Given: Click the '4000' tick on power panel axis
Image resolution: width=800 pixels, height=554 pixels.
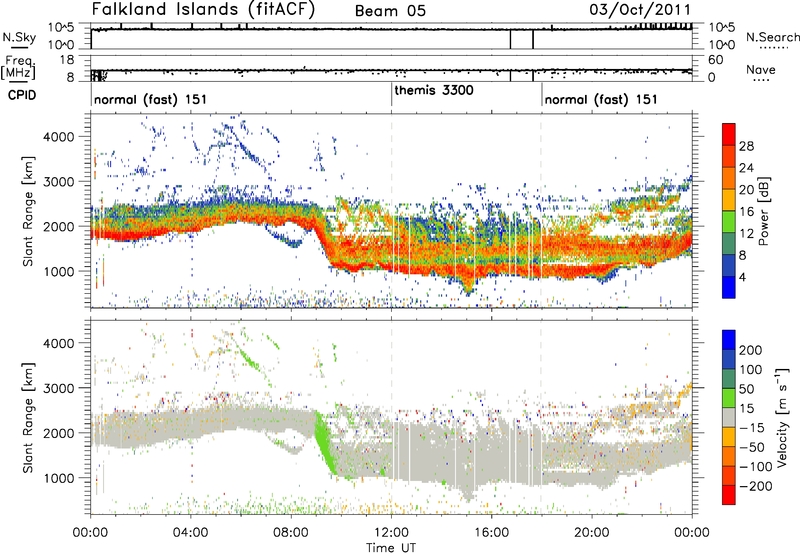Looking at the screenshot, I should [58, 137].
